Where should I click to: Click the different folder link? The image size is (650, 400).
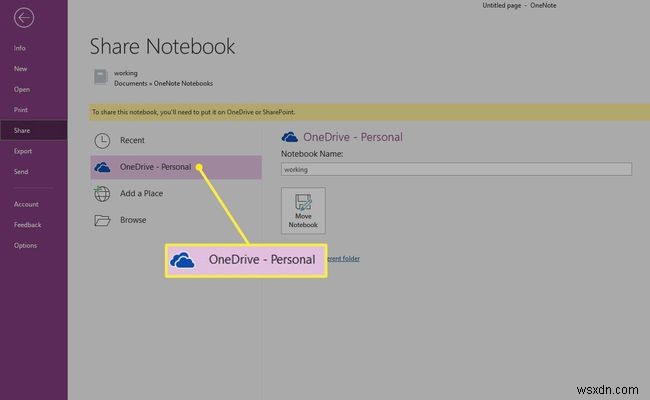pyautogui.click(x=343, y=259)
